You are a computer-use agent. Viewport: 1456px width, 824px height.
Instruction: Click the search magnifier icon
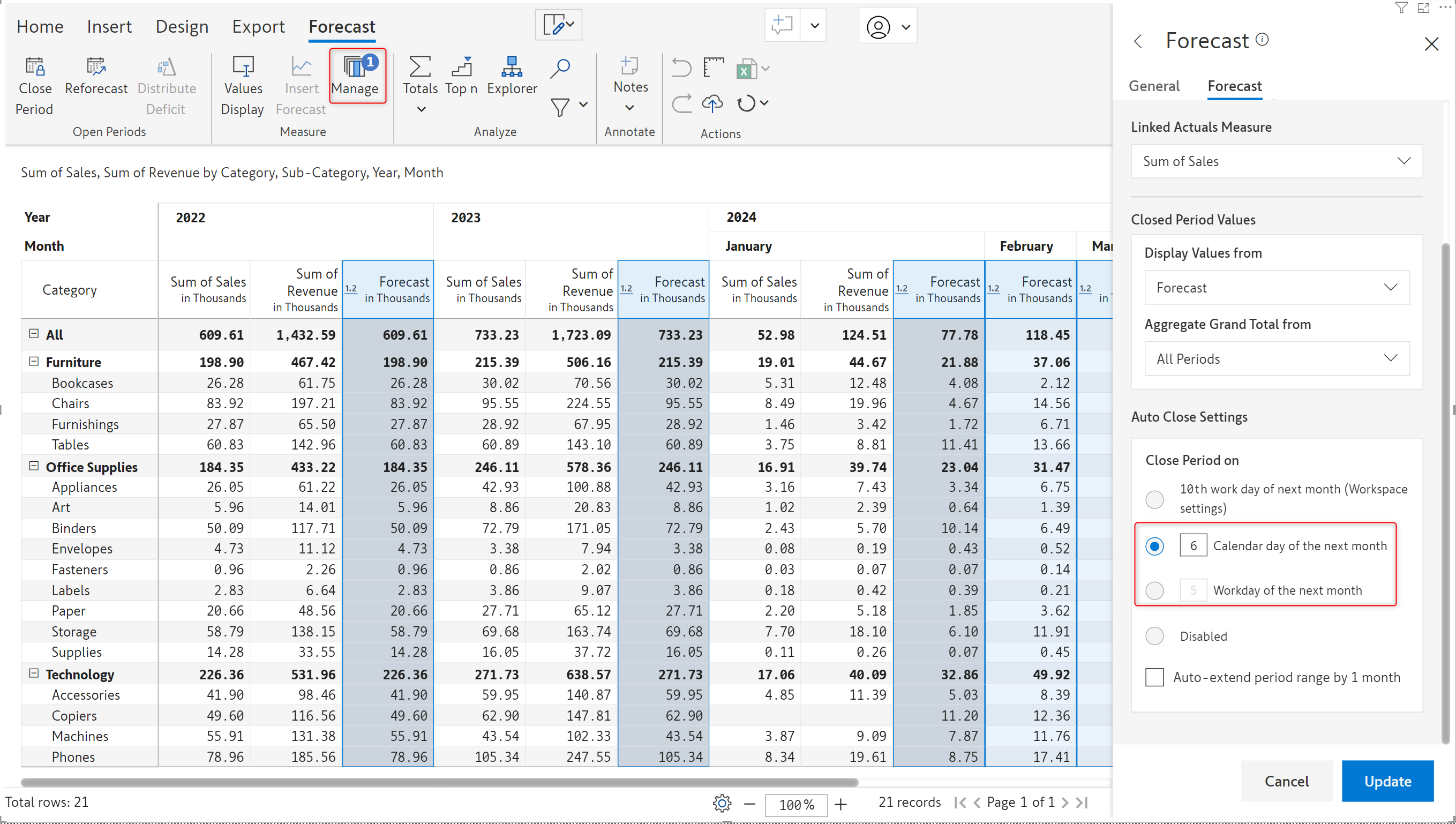pyautogui.click(x=559, y=68)
